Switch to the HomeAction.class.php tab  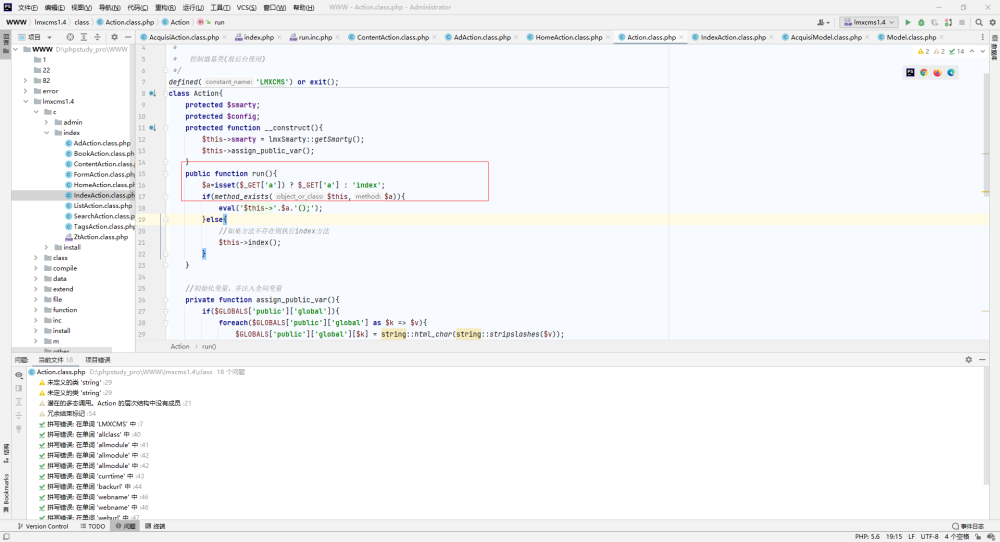click(568, 37)
